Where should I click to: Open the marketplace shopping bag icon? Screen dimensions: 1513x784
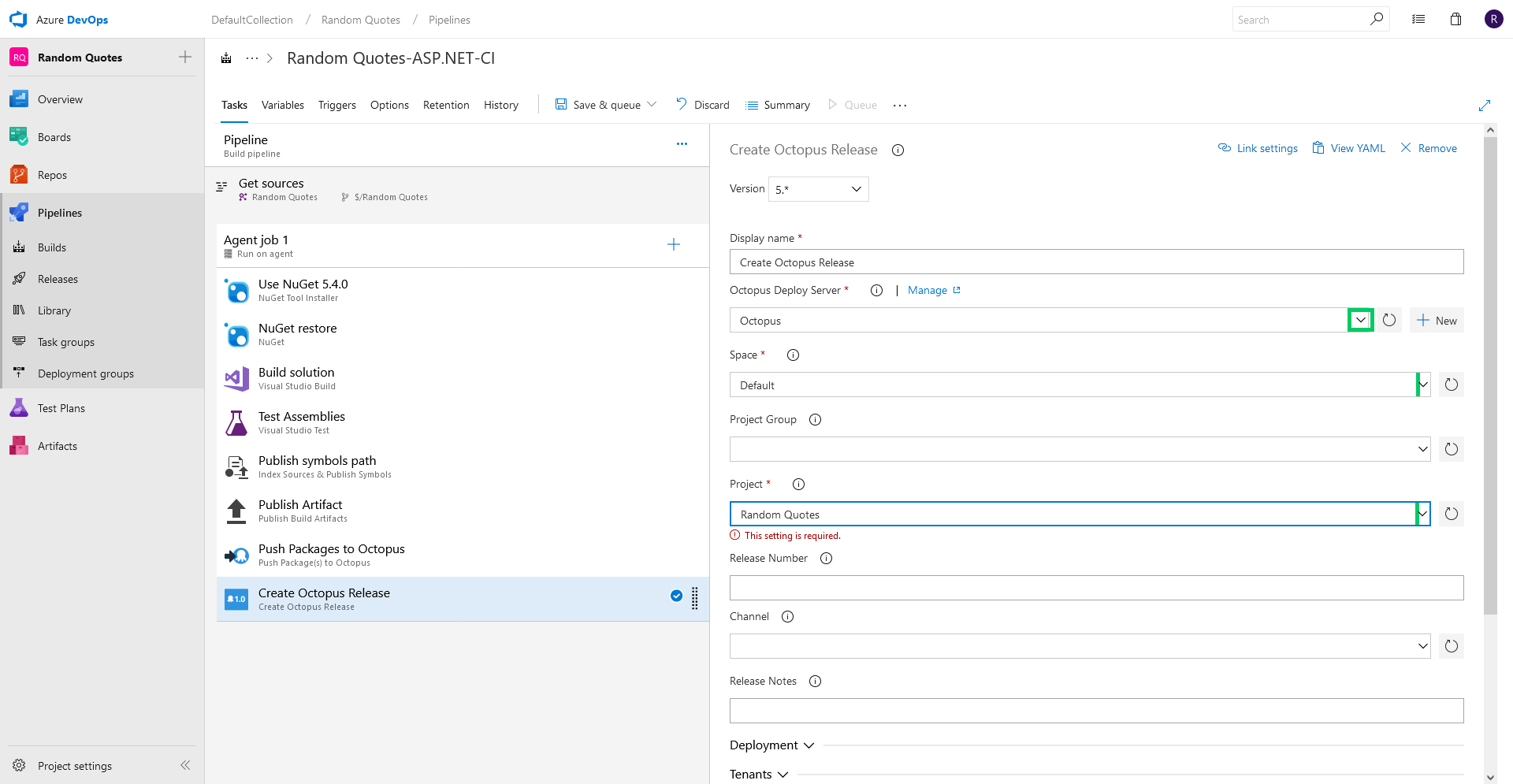(x=1455, y=20)
